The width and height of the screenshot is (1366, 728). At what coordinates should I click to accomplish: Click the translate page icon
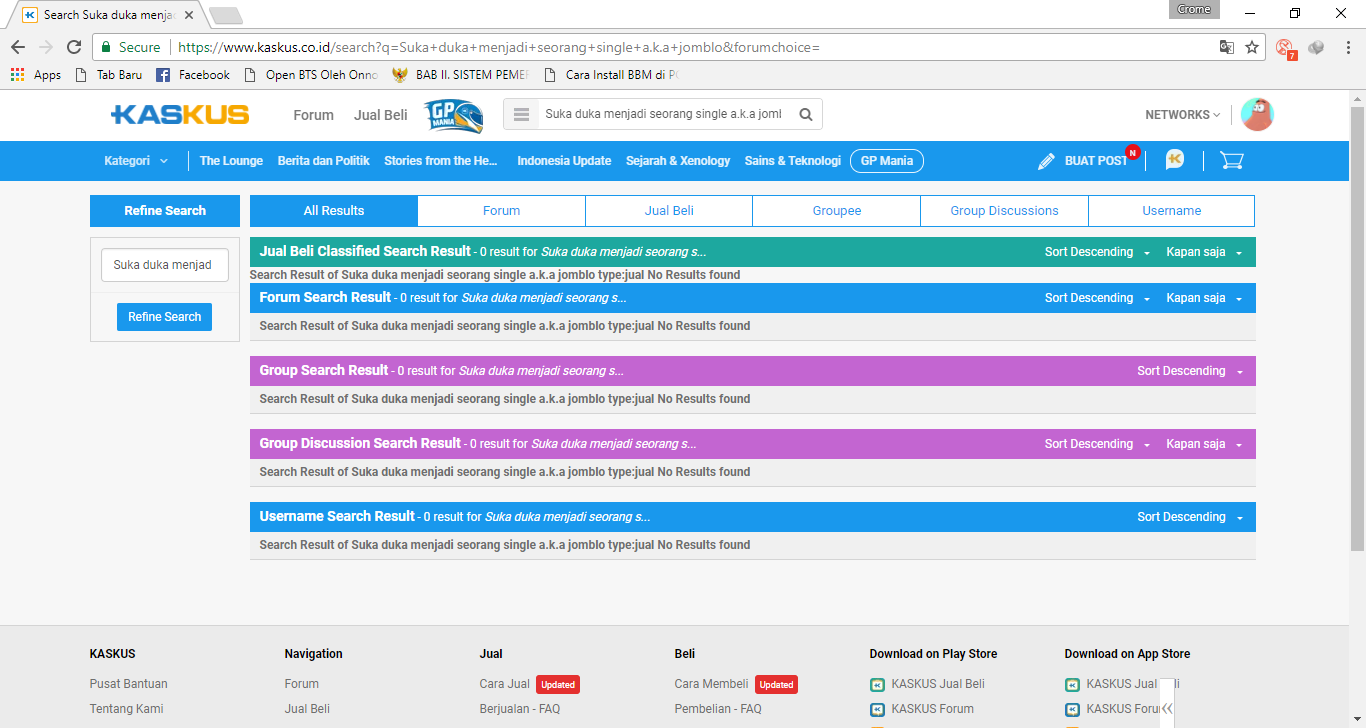coord(1227,47)
